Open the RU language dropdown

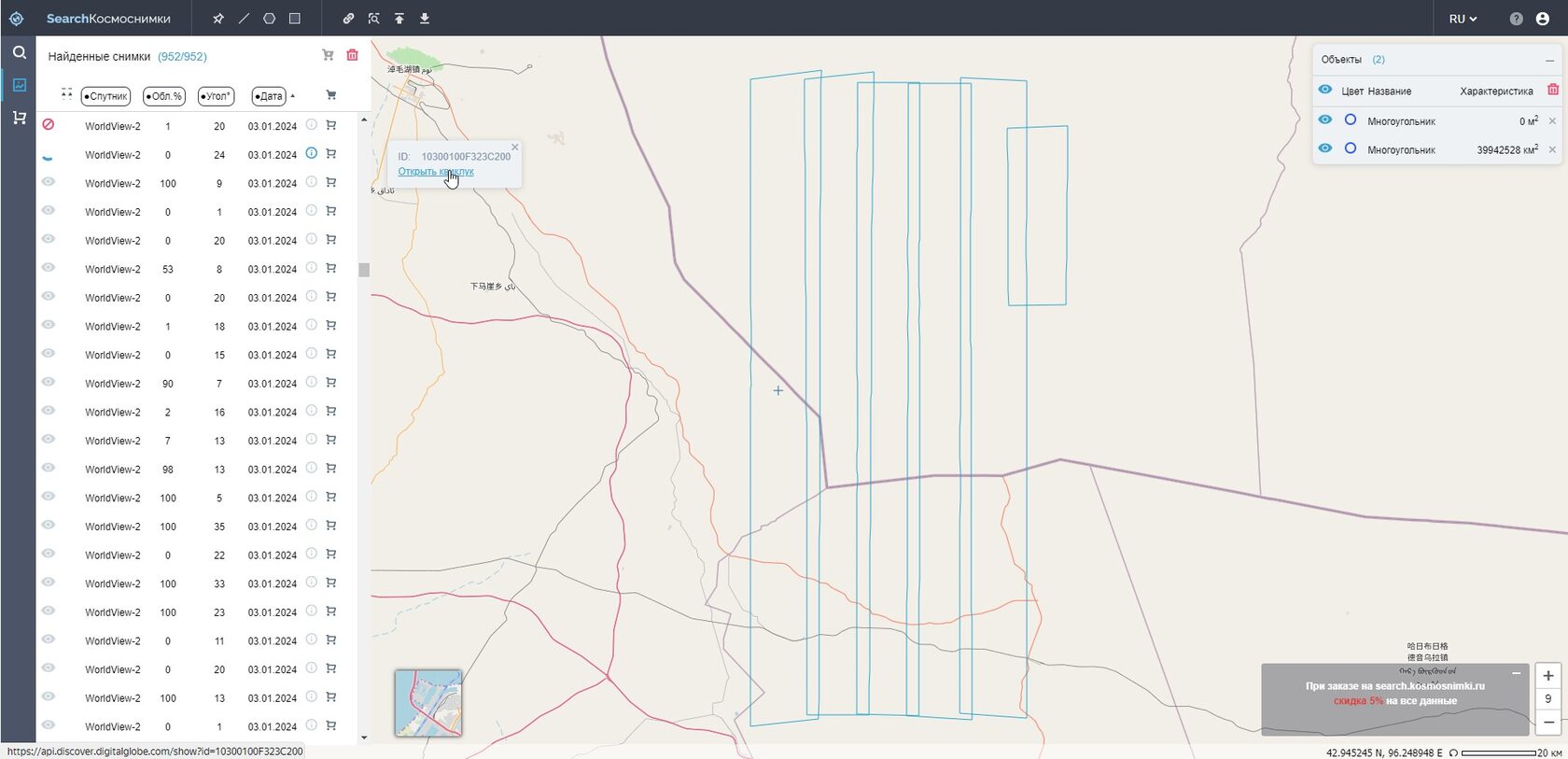tap(1463, 19)
